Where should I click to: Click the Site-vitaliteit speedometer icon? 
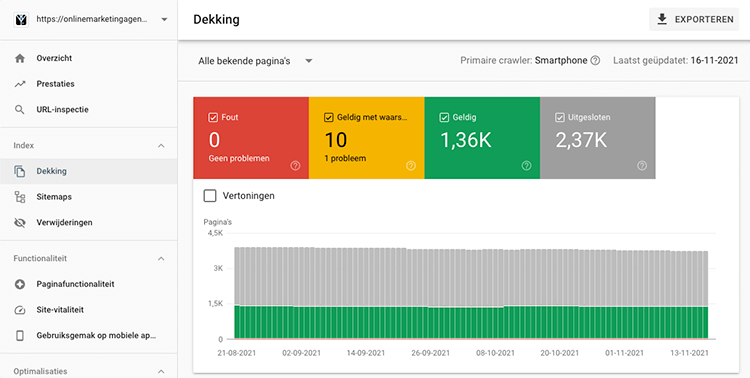coord(20,310)
